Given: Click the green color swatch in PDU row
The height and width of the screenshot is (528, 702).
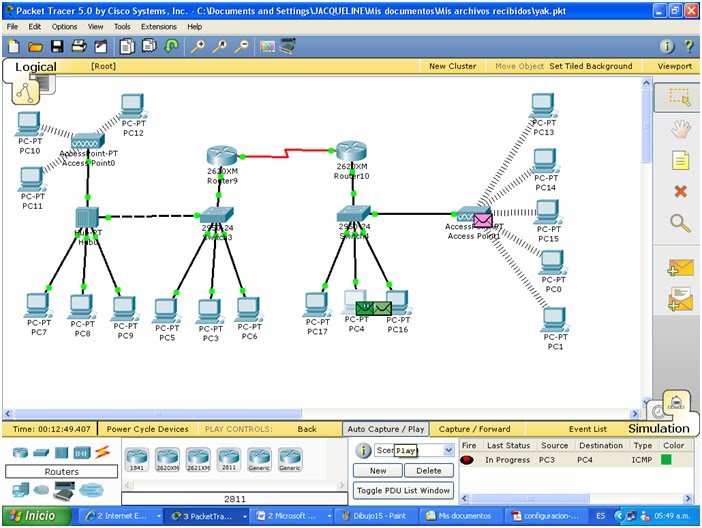Looking at the screenshot, I should 666,459.
